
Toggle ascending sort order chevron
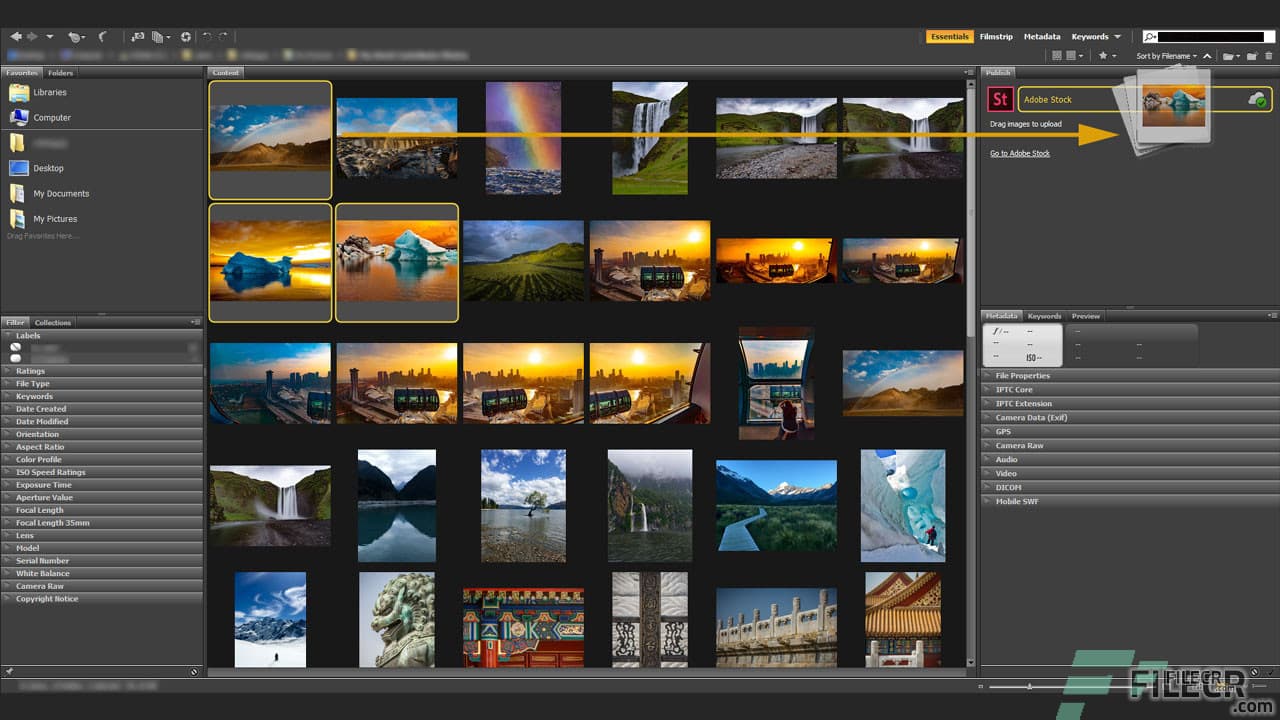pos(1207,56)
